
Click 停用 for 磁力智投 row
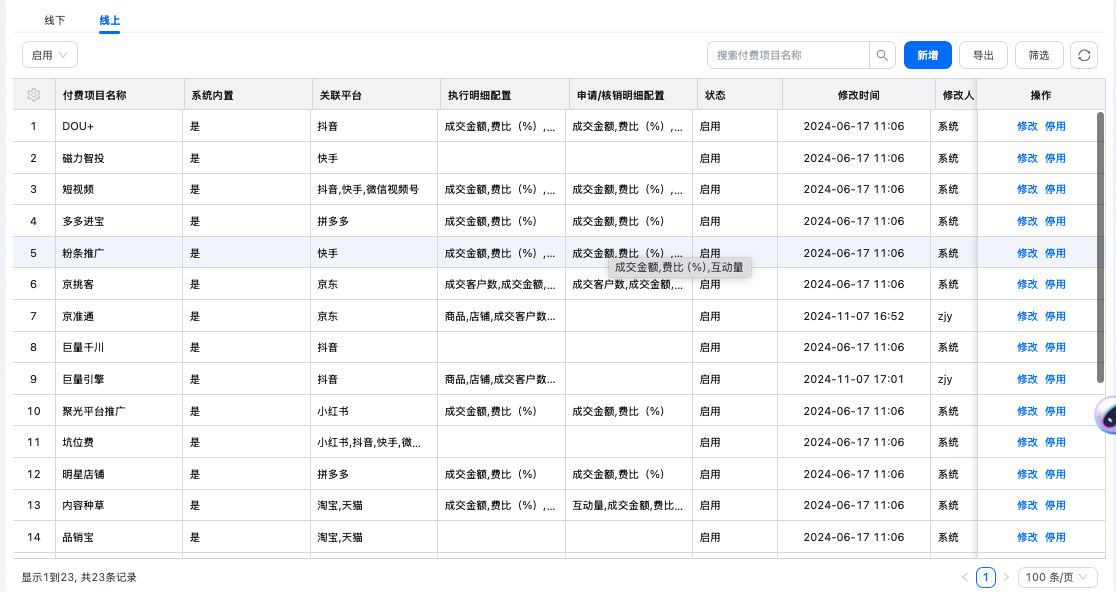tap(1055, 158)
